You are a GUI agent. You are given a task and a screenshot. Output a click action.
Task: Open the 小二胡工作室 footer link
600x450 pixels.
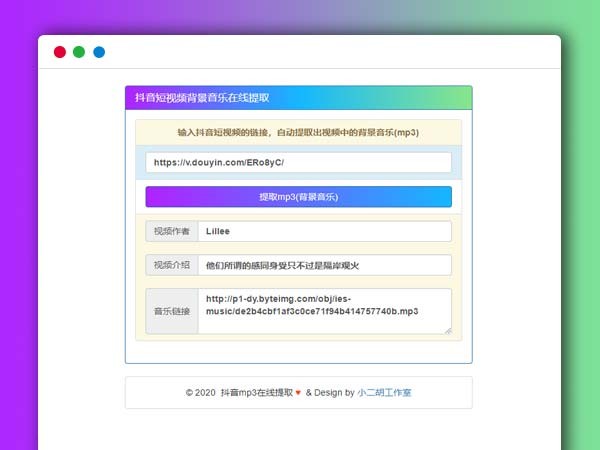click(384, 393)
